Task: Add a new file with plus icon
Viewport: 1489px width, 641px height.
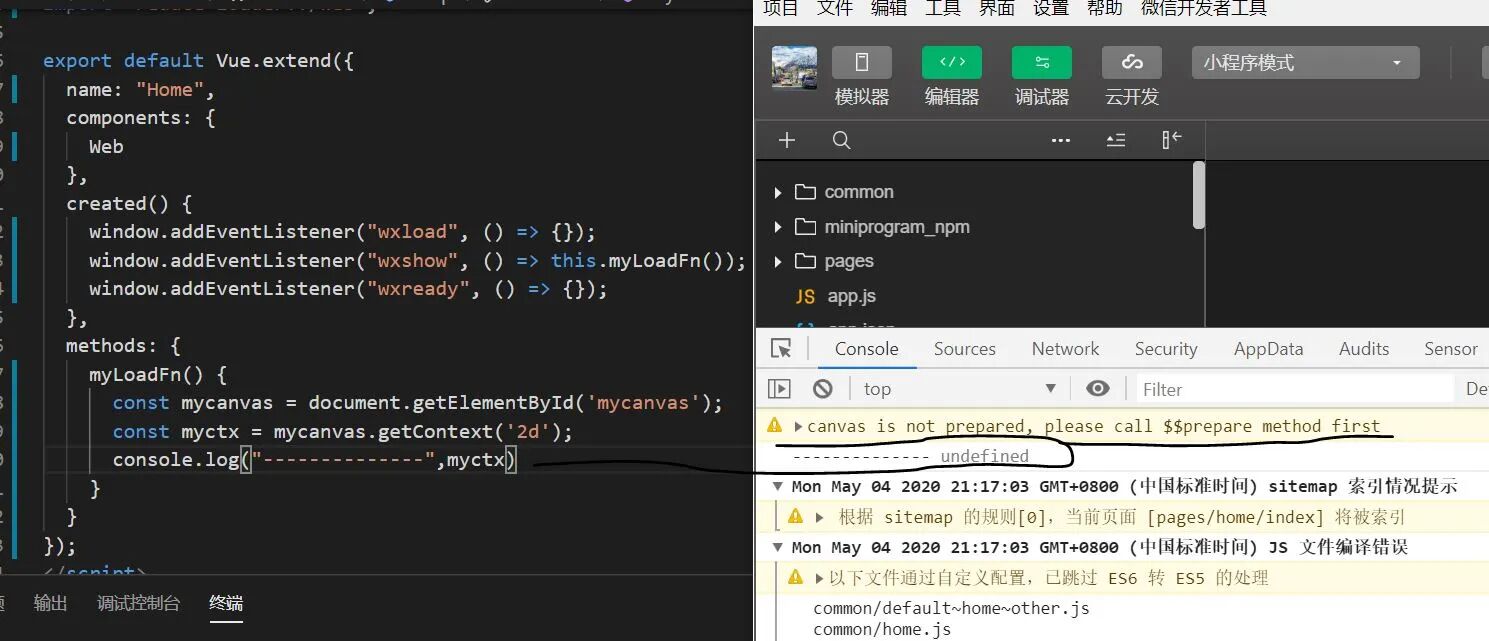Action: [787, 140]
